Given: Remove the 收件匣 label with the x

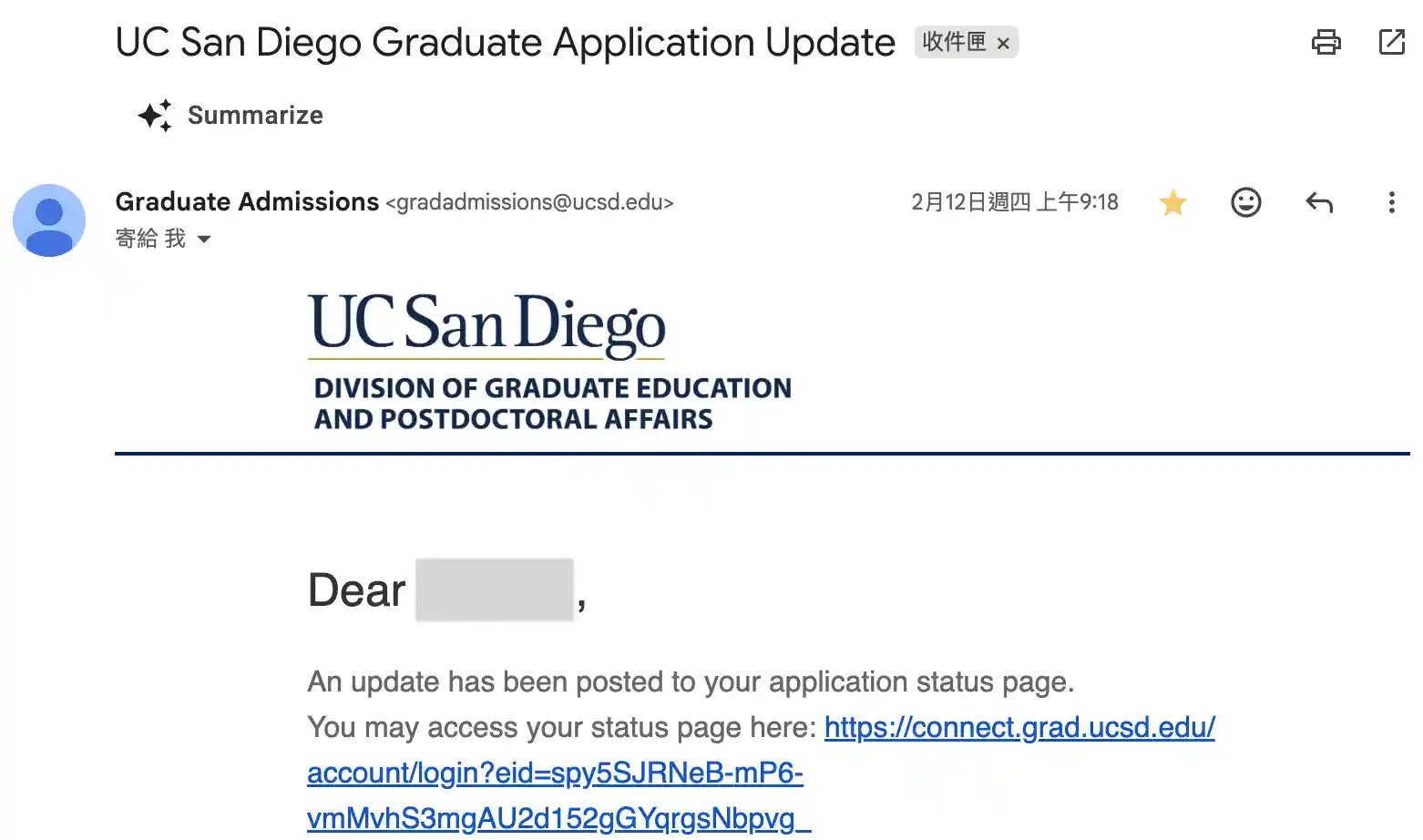Looking at the screenshot, I should (x=1003, y=43).
